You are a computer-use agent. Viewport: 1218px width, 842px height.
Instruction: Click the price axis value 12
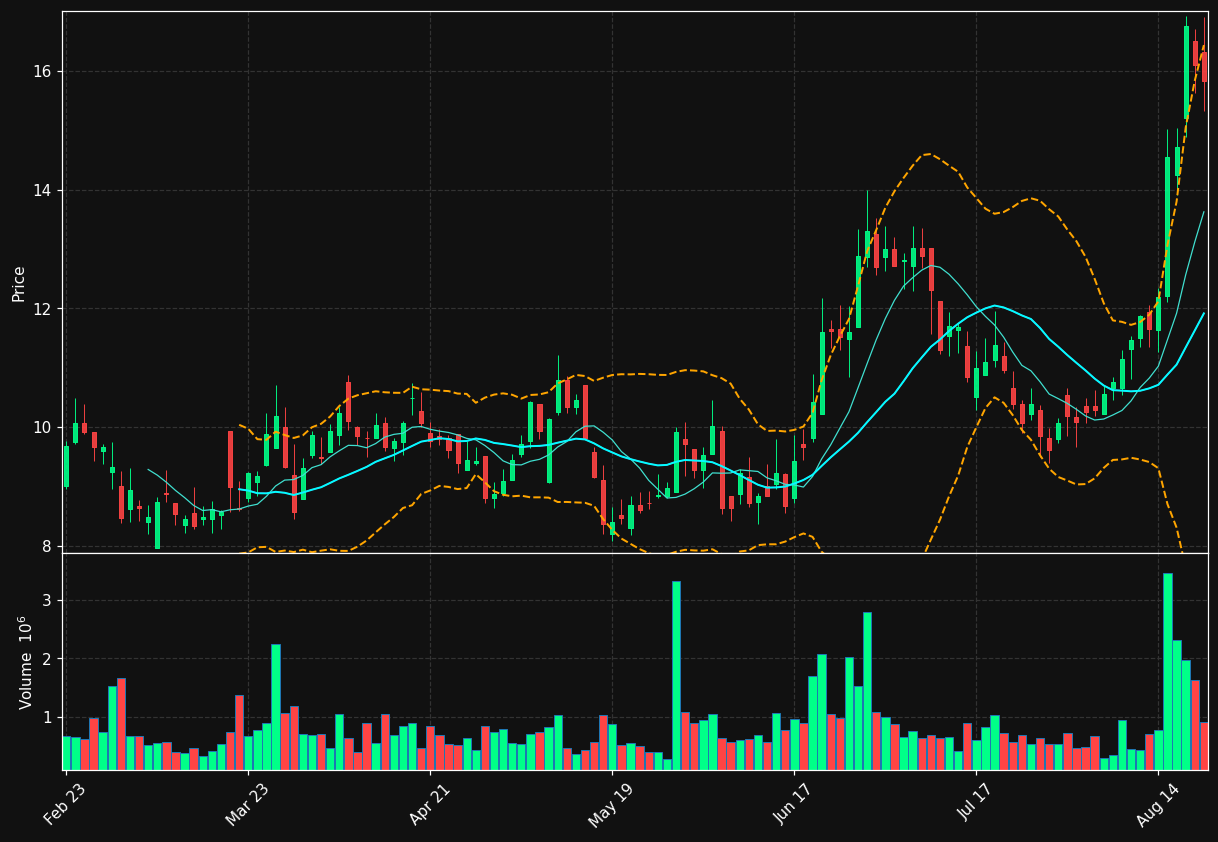pyautogui.click(x=43, y=309)
